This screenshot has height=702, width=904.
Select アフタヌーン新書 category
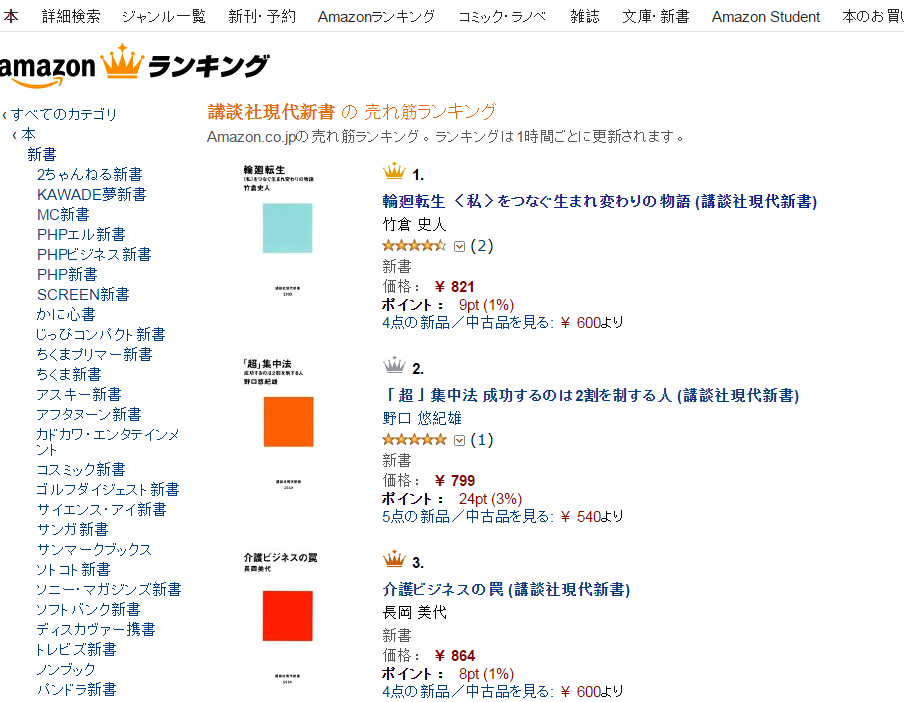tap(89, 414)
